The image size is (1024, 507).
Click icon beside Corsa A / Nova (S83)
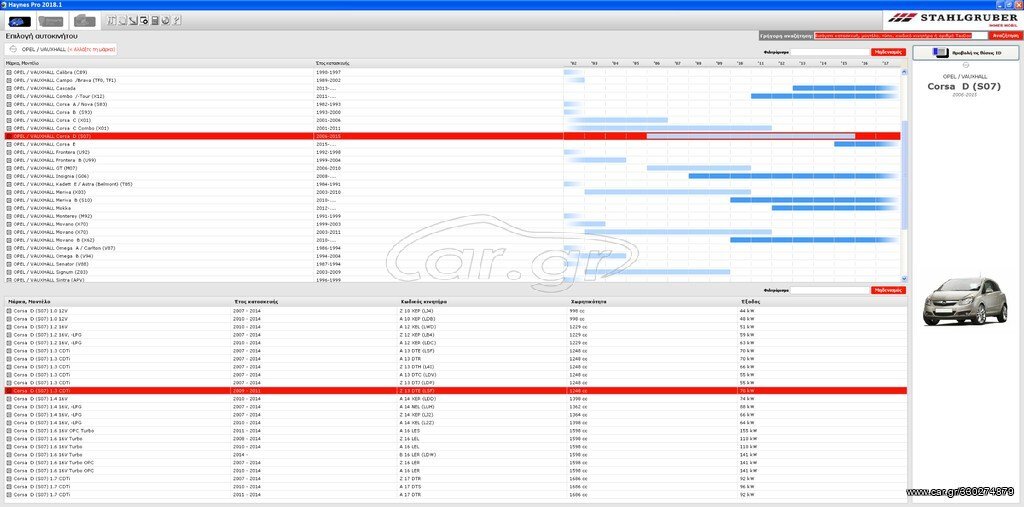(8, 104)
